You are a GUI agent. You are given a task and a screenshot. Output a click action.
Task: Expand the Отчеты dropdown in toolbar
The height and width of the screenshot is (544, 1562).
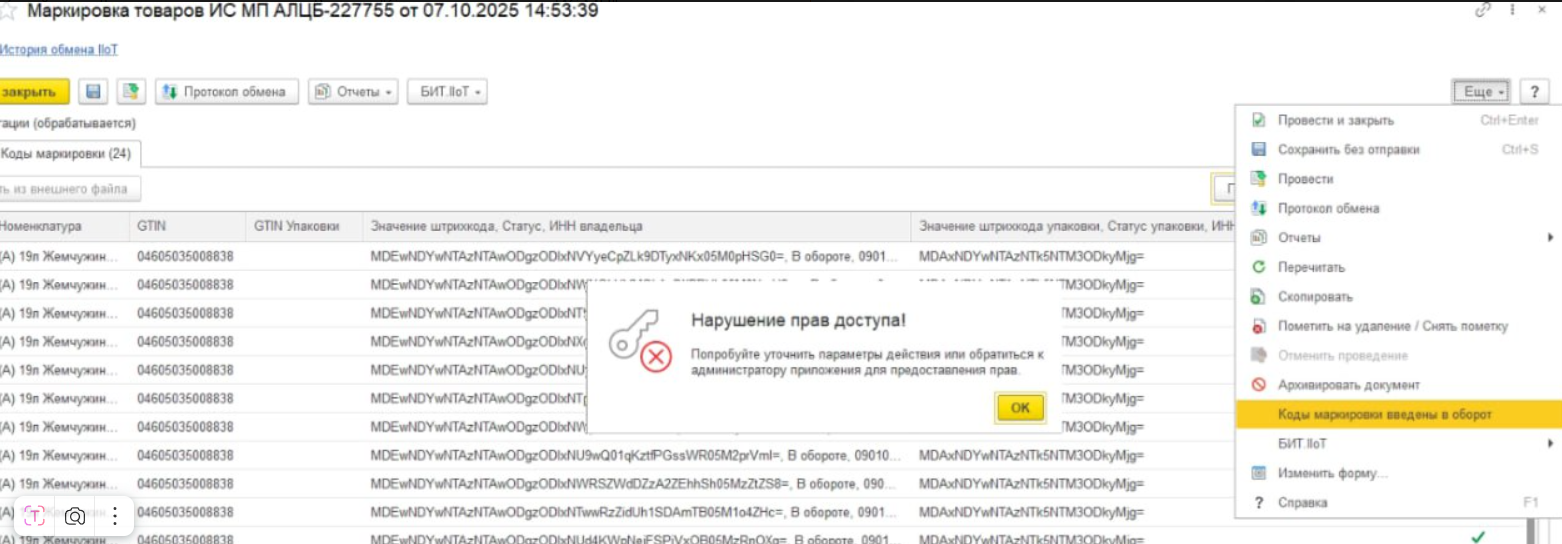[x=353, y=92]
